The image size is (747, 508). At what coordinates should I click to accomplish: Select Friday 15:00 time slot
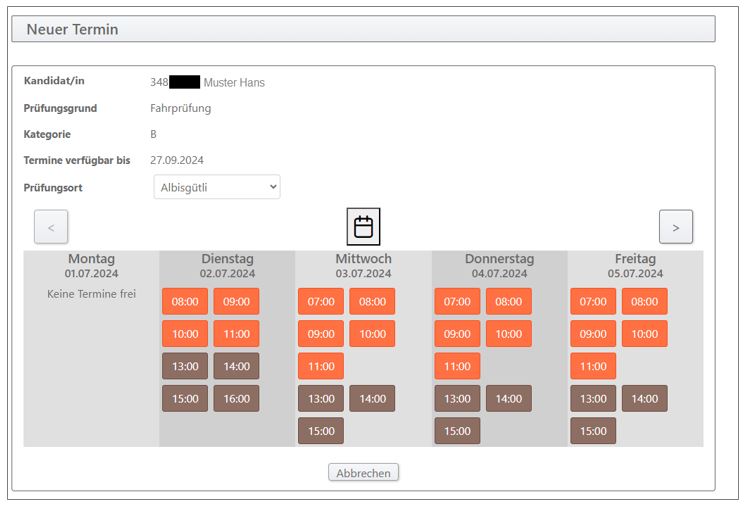(x=593, y=431)
